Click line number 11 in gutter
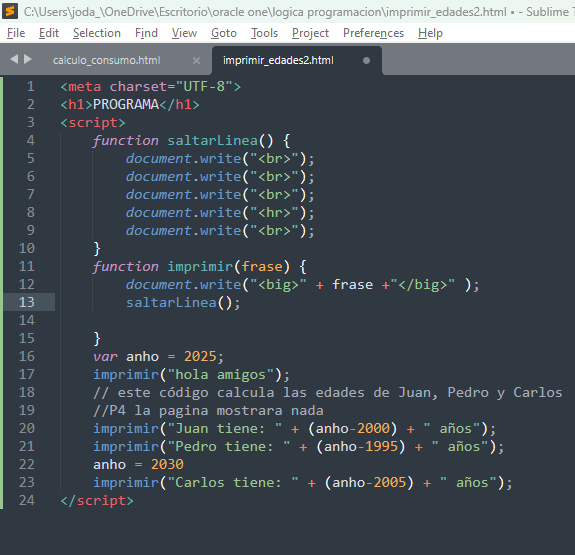The height and width of the screenshot is (555, 575). 27,266
